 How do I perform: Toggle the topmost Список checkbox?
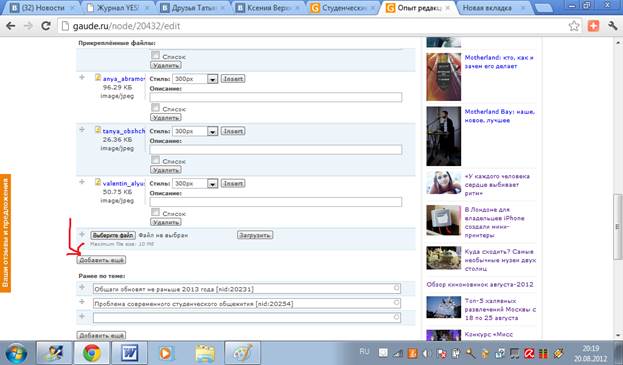[x=155, y=56]
